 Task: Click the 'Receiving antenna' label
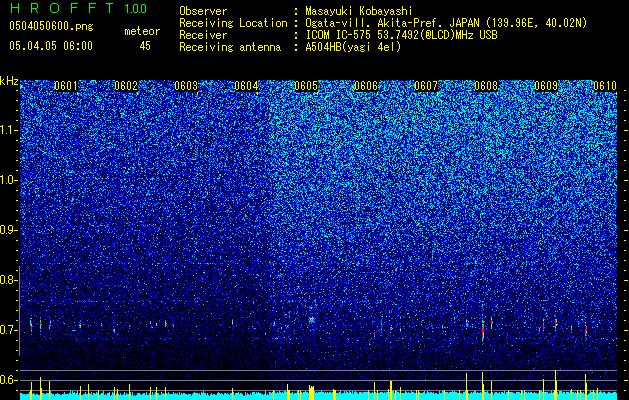(x=230, y=47)
